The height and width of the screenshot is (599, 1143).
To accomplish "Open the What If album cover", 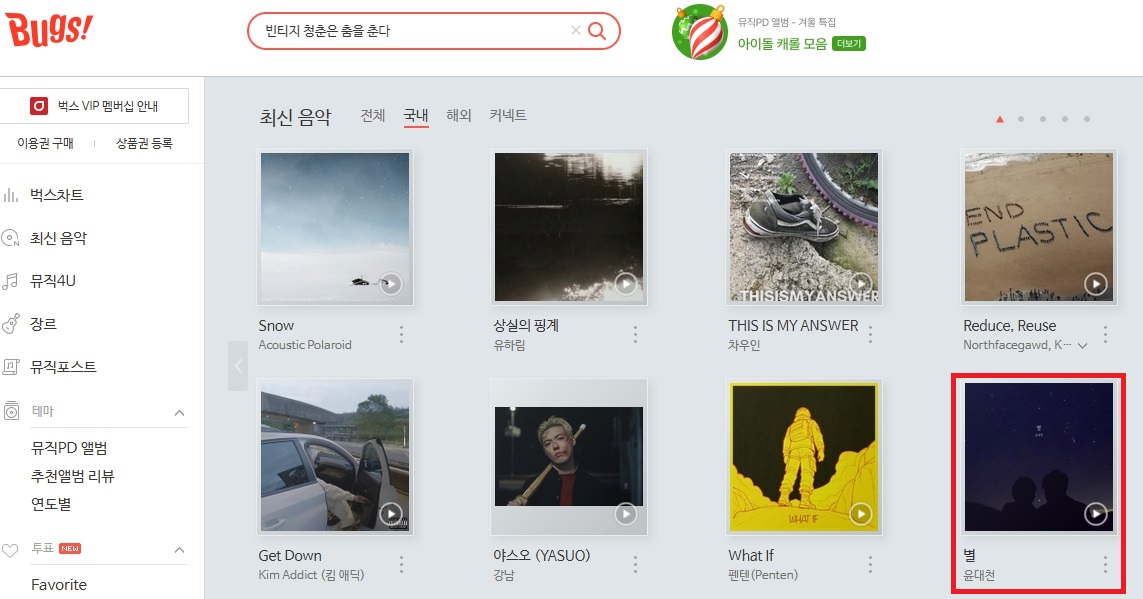I will click(804, 458).
